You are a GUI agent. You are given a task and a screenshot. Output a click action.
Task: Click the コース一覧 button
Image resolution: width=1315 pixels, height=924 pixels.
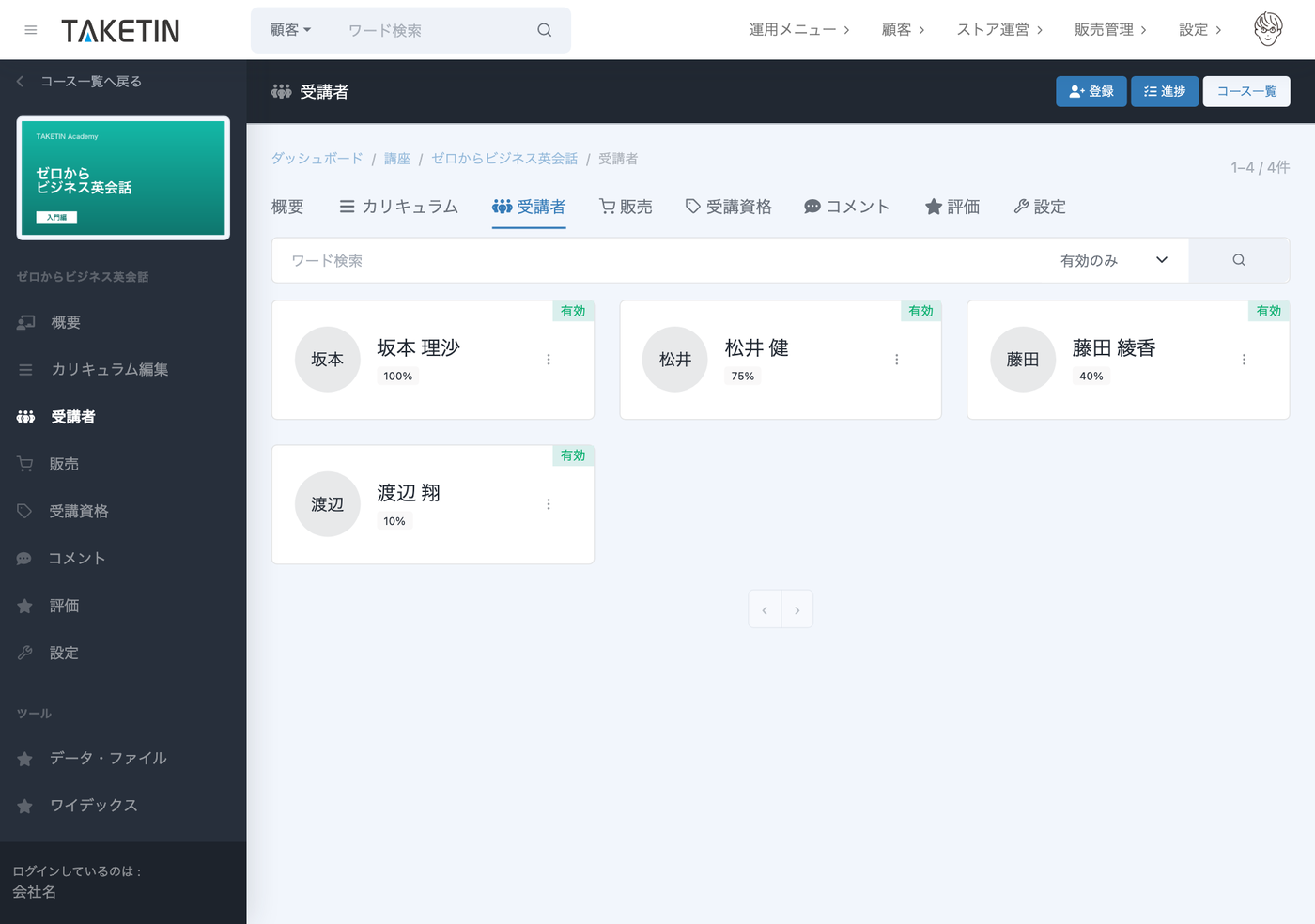click(1246, 91)
